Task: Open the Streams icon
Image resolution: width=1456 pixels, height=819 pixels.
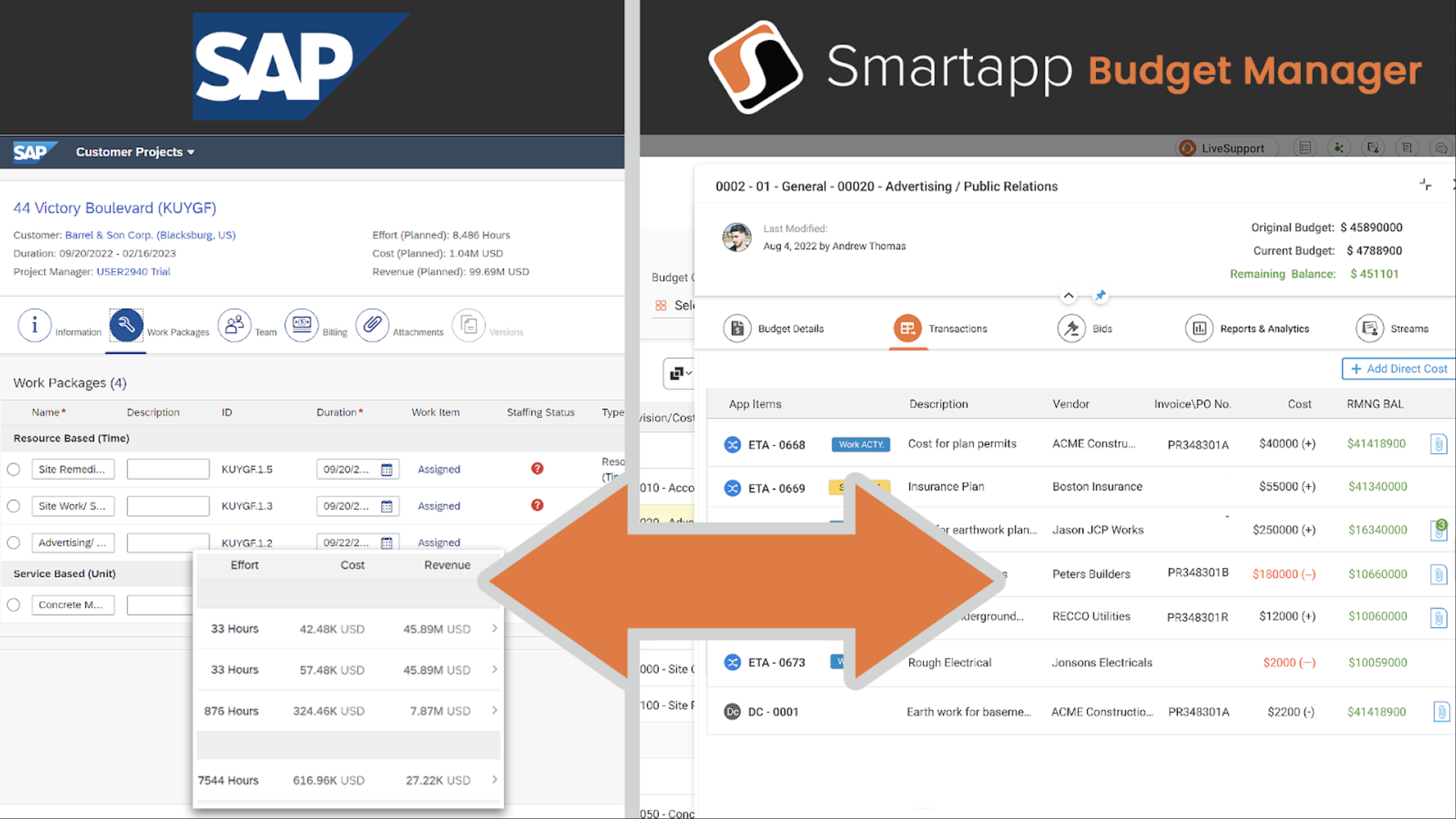Action: (x=1370, y=328)
